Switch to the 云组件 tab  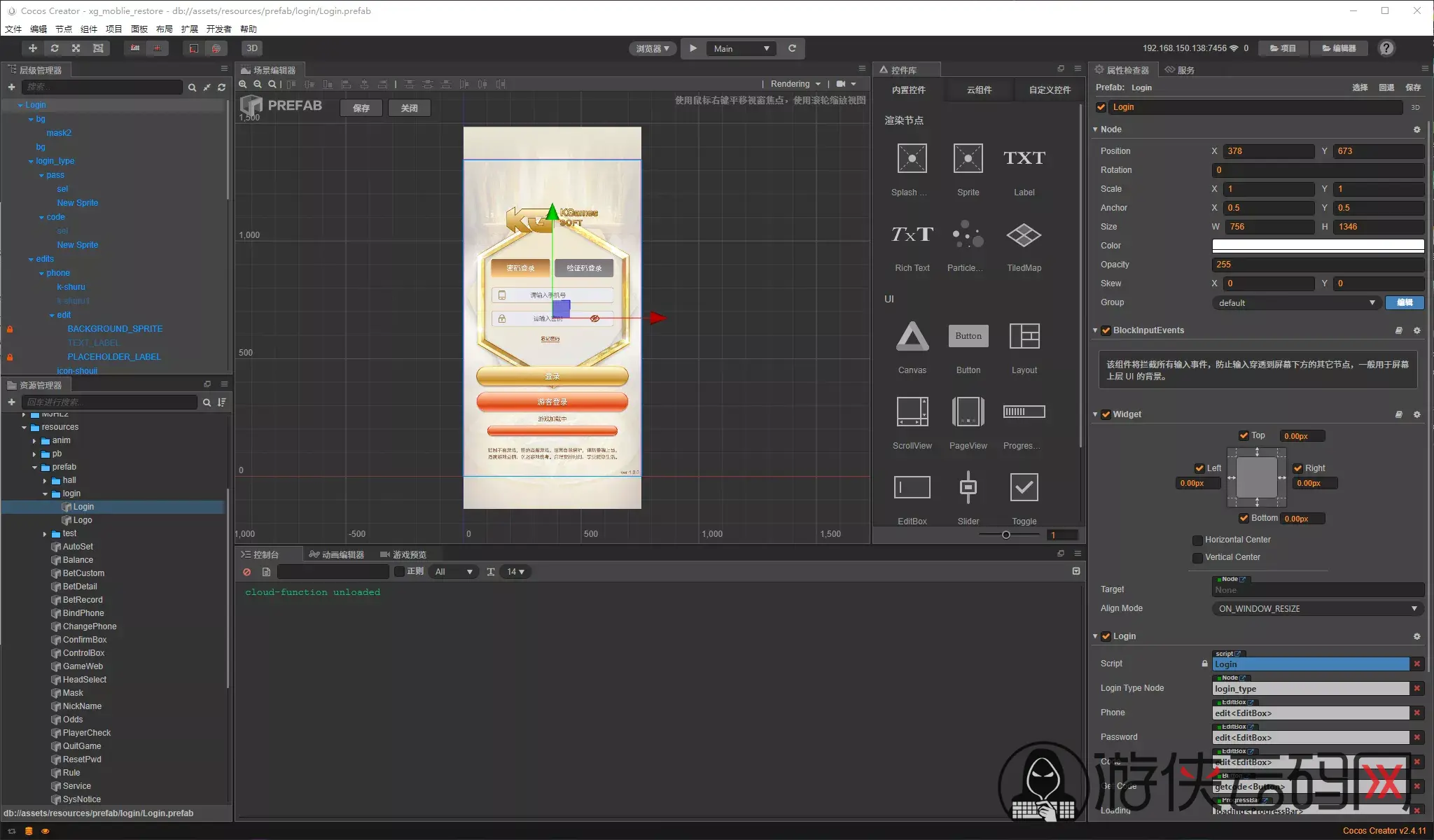click(x=979, y=90)
